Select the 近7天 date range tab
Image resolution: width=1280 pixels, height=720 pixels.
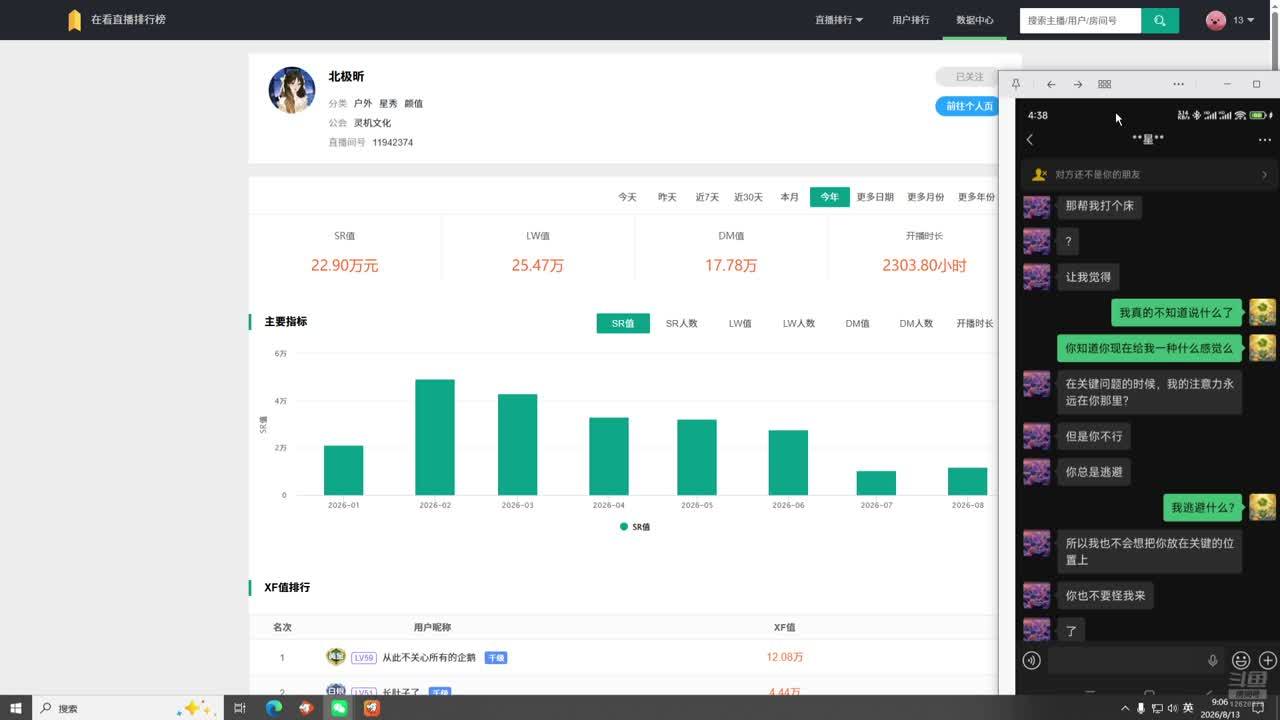[x=707, y=197]
